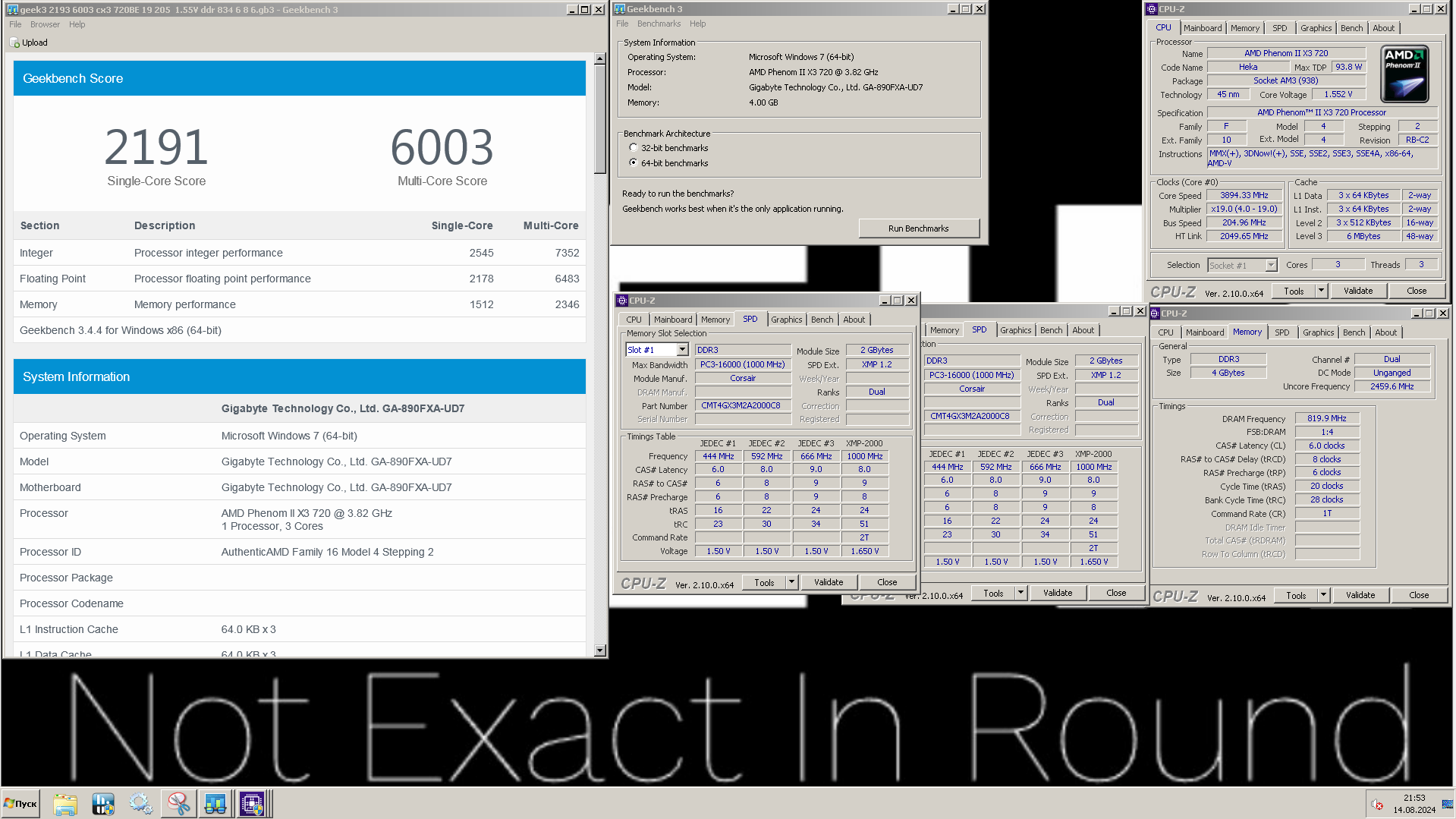Screen dimensions: 1456x819
Task: Expand Tools arrow in CPU tab CPU-Z window
Action: (1321, 291)
